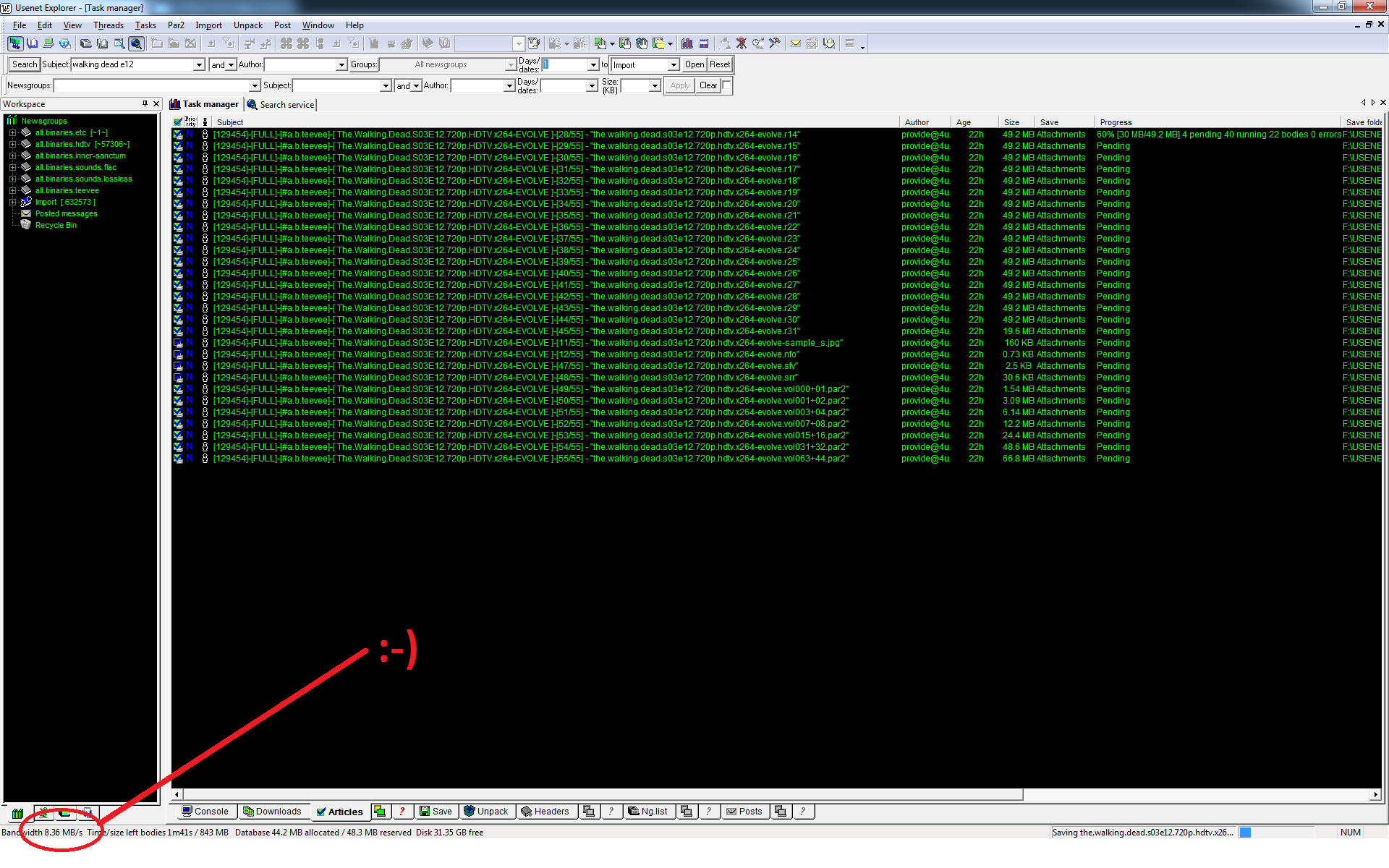This screenshot has height=868, width=1389.
Task: Click the green window icon next to Articles tab
Action: coord(380,812)
